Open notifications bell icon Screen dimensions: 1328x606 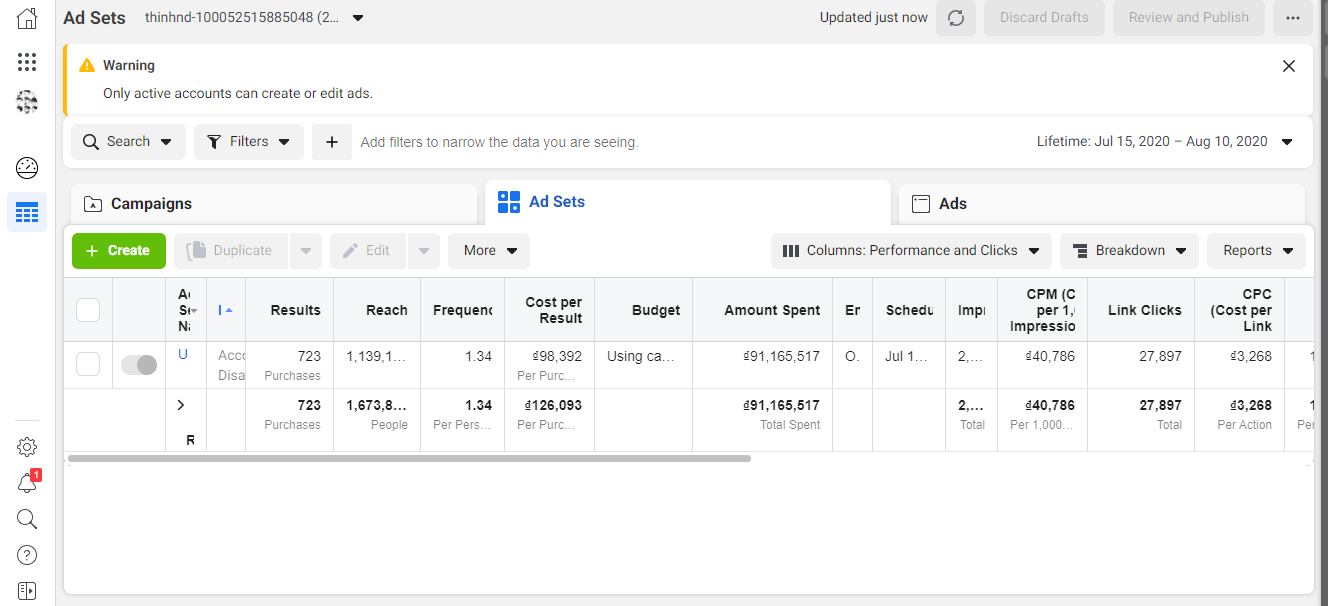27,484
